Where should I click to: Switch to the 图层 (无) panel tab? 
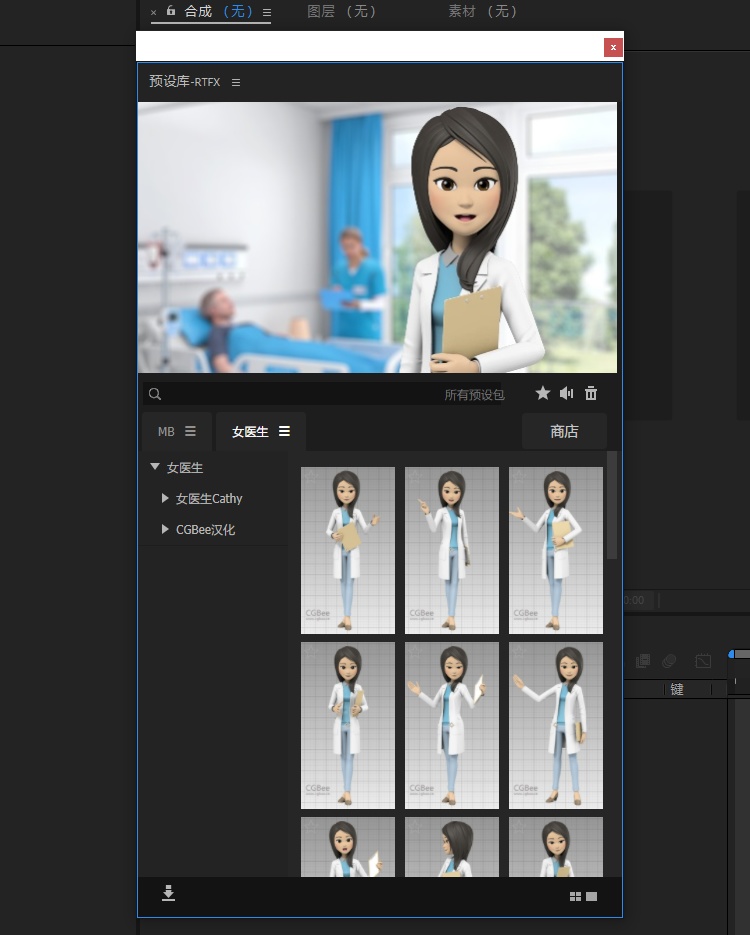coord(342,11)
